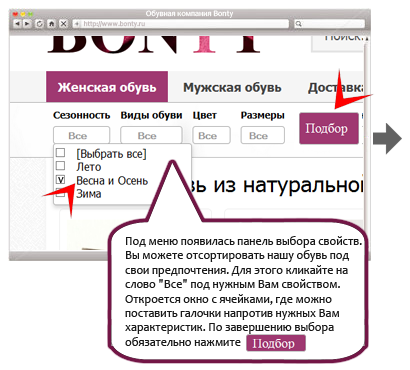The image size is (410, 370).
Task: Click the plus icon beside the URL
Action: click(77, 24)
